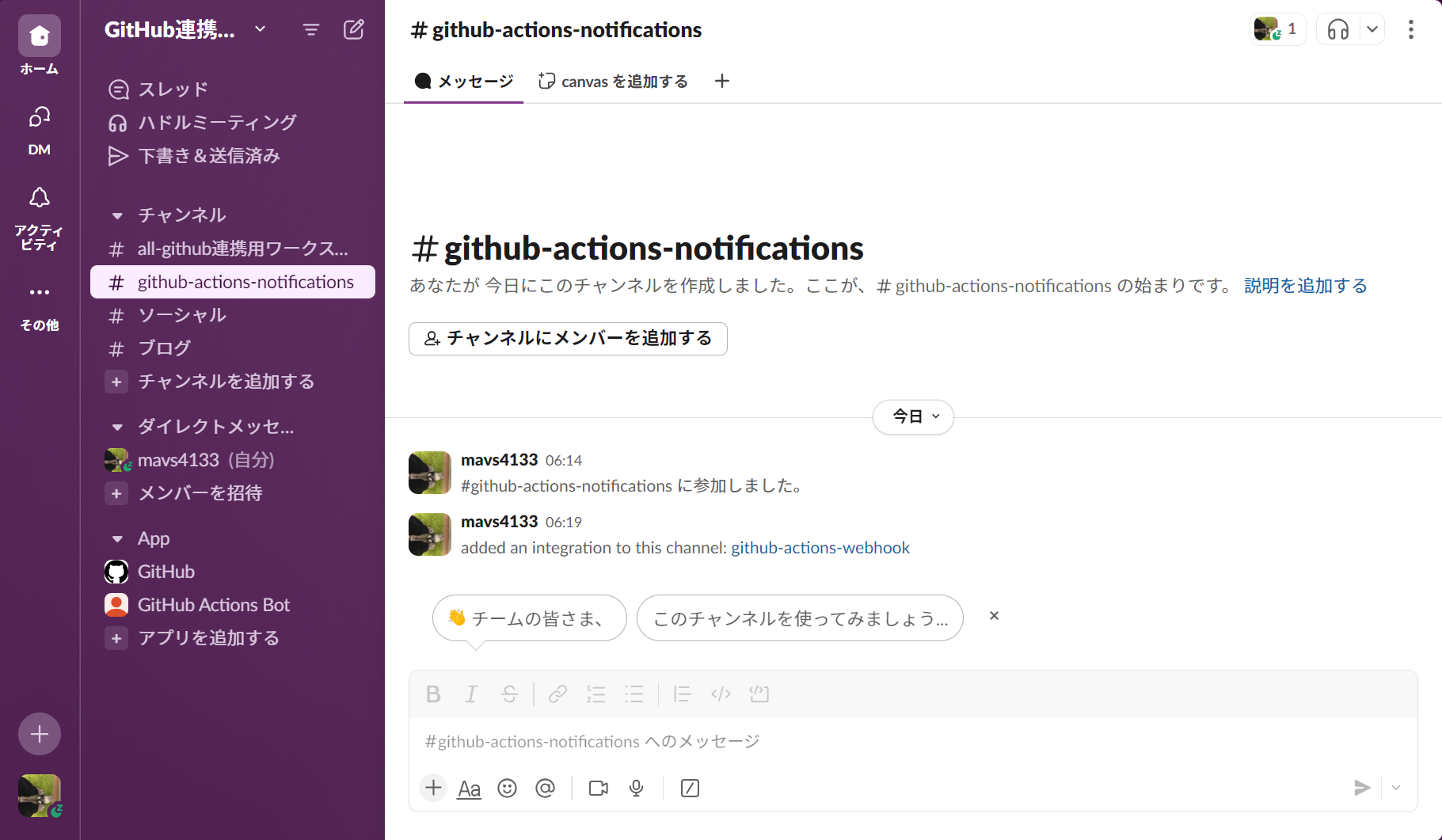Click メンバーを招待
The height and width of the screenshot is (840, 1442).
[x=232, y=493]
